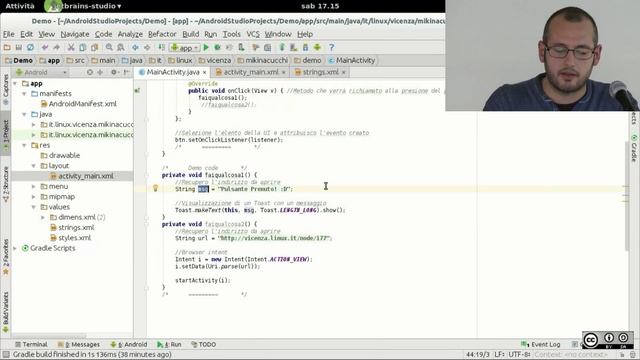Navigate forward with the right arrow icon
This screenshot has height=360, width=640.
(x=147, y=47)
